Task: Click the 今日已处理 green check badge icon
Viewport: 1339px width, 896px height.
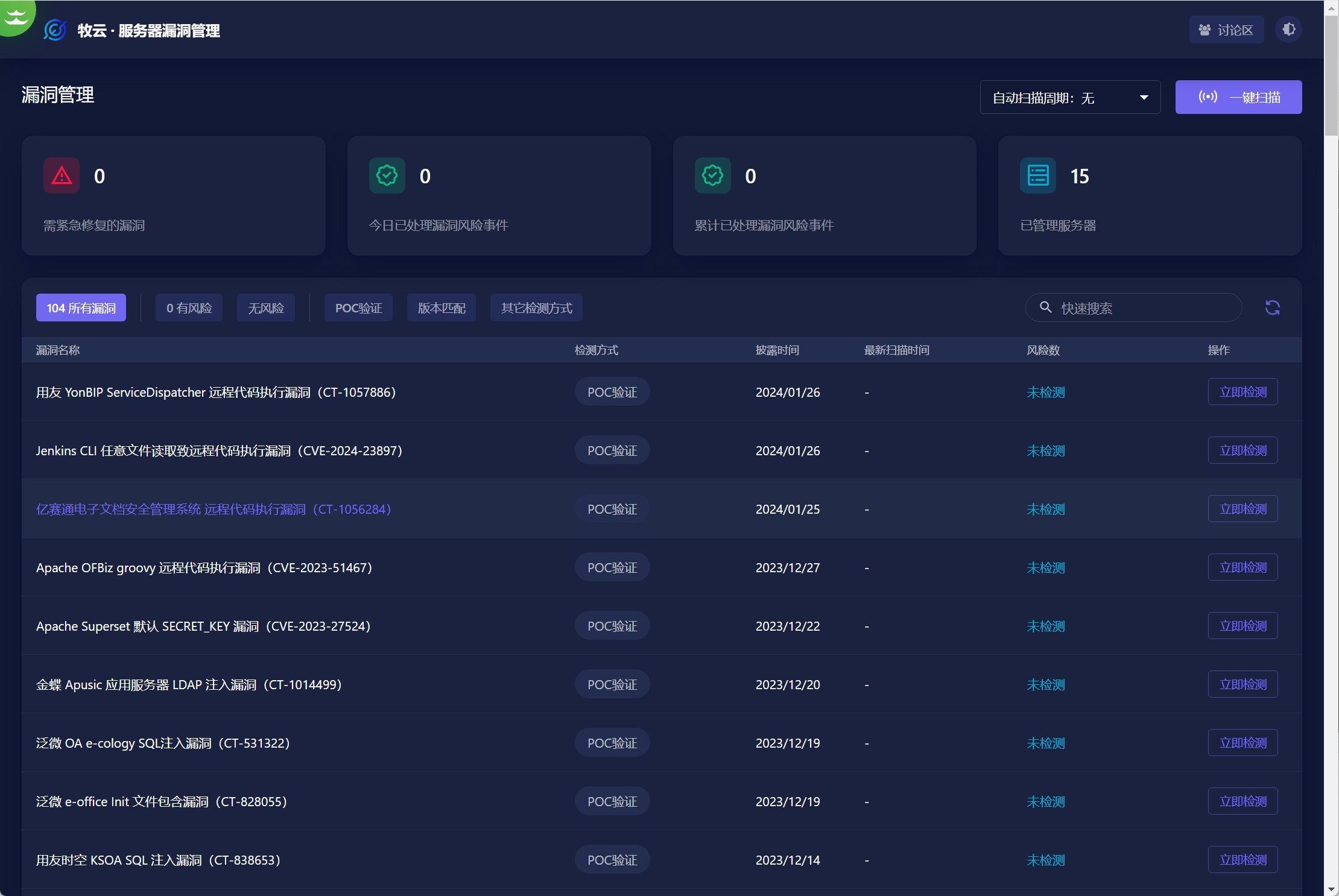Action: pyautogui.click(x=387, y=175)
